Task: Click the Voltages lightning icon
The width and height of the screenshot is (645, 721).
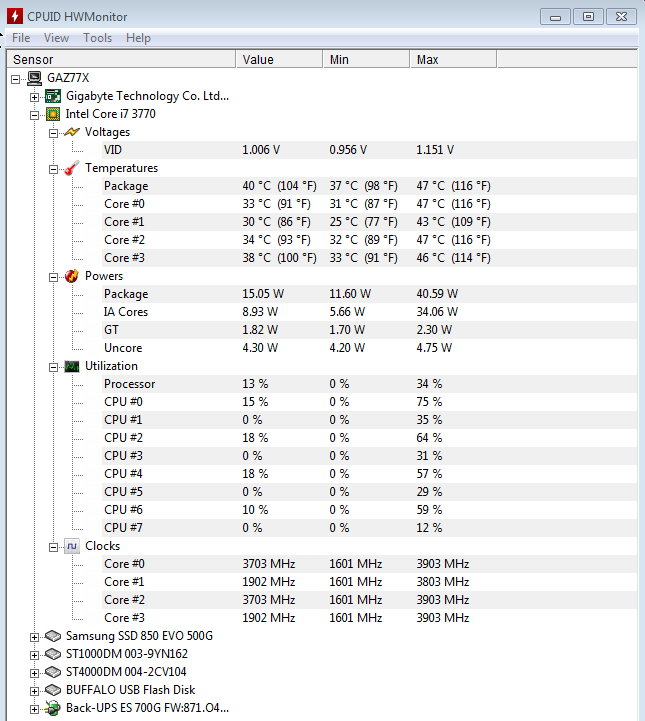Action: [72, 132]
